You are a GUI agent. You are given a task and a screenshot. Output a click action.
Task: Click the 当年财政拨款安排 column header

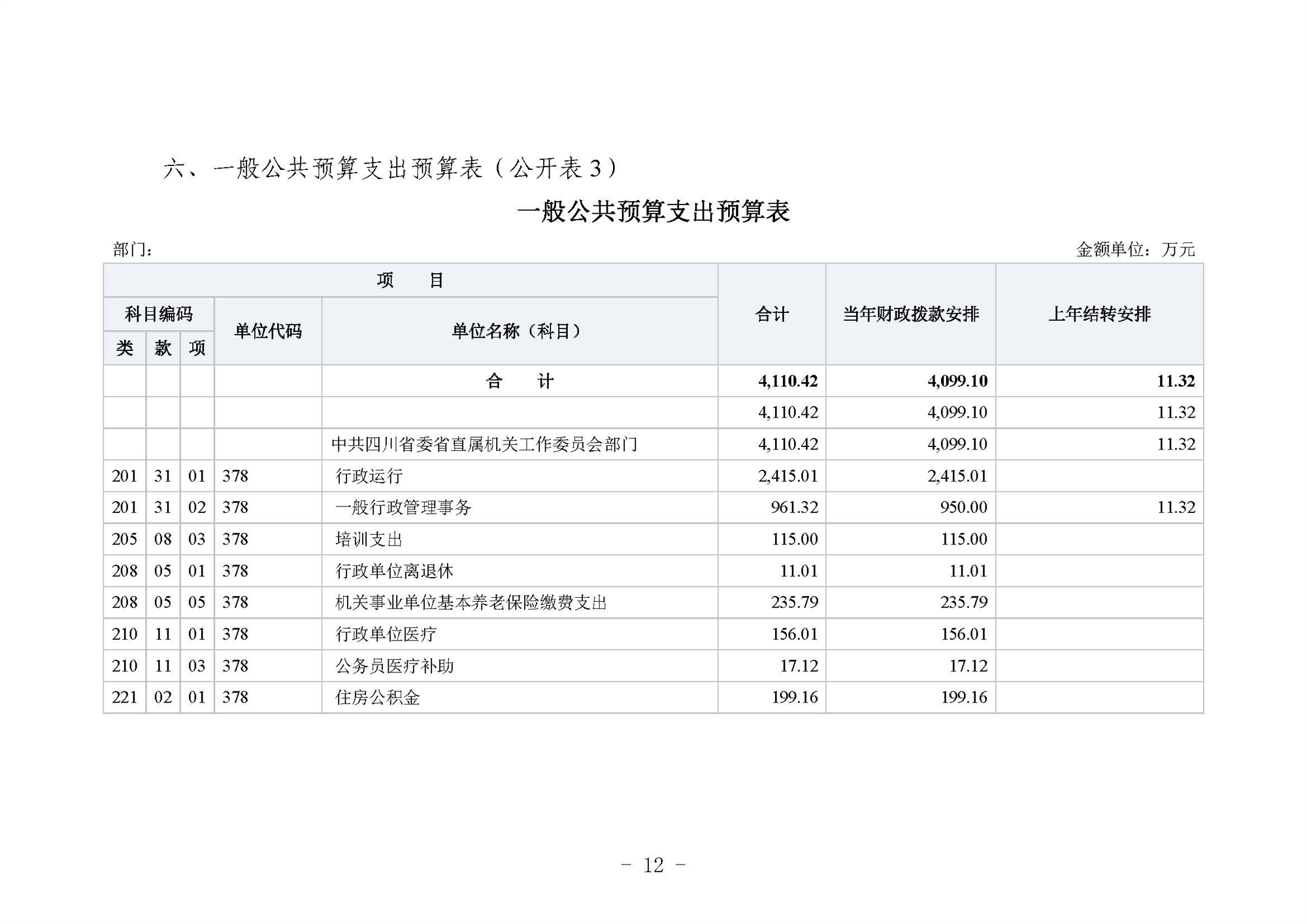[x=910, y=314]
